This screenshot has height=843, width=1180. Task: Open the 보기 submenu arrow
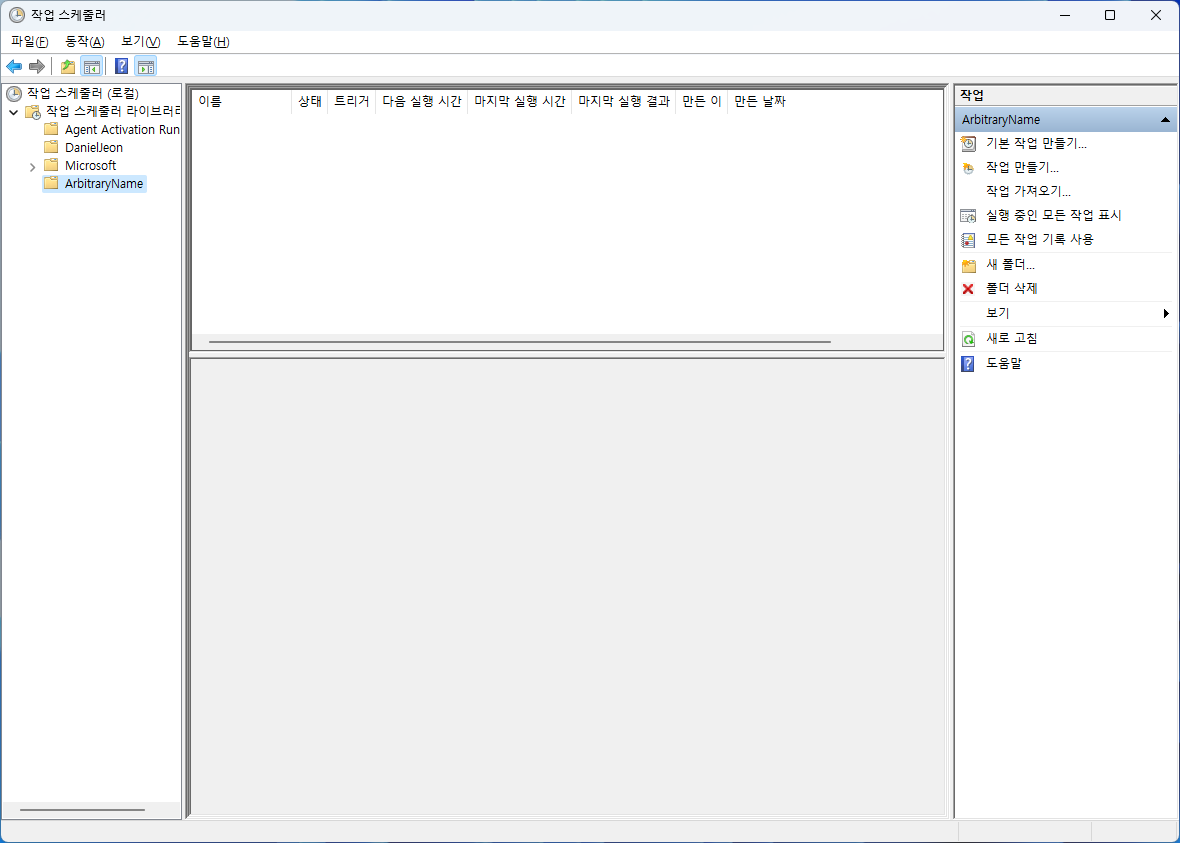(1166, 313)
